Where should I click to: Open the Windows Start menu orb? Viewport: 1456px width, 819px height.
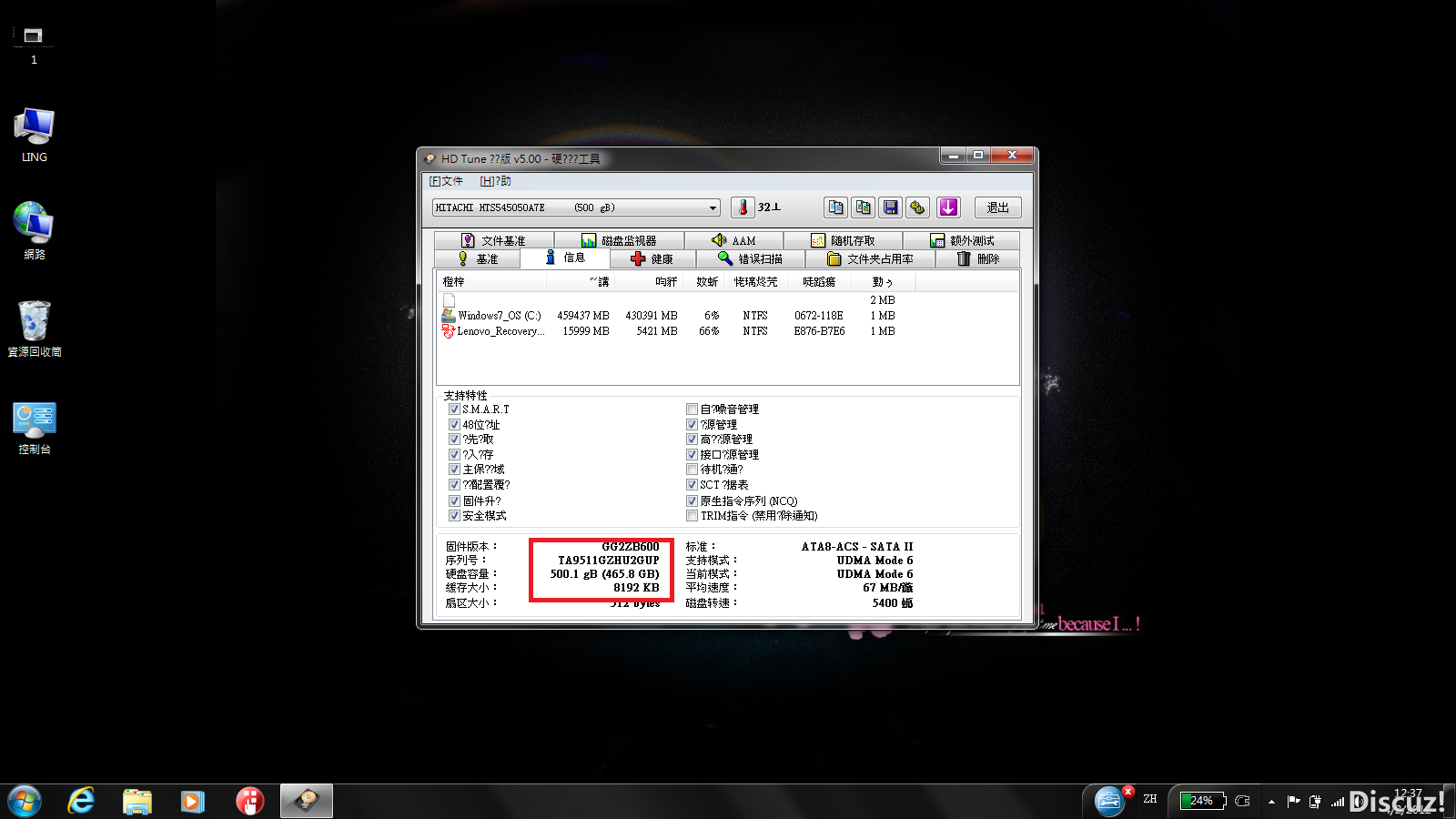point(25,801)
